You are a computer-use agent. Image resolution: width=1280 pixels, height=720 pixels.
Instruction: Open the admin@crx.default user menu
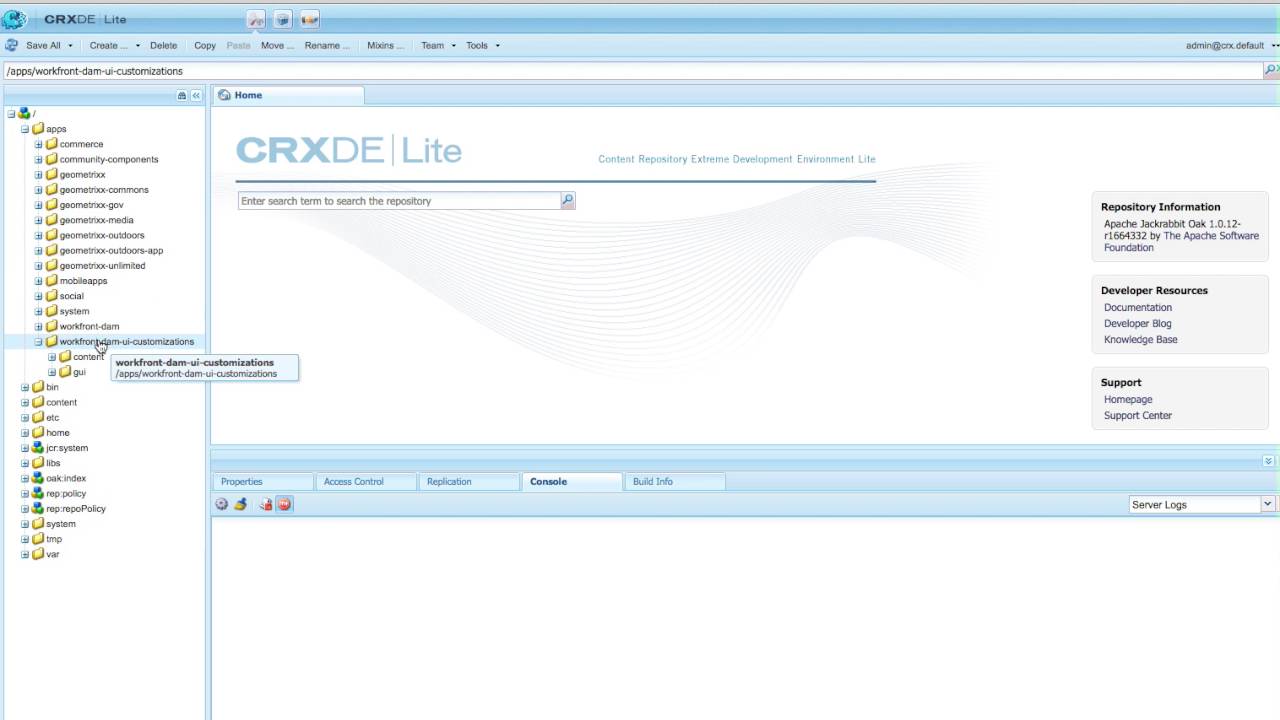point(1232,45)
